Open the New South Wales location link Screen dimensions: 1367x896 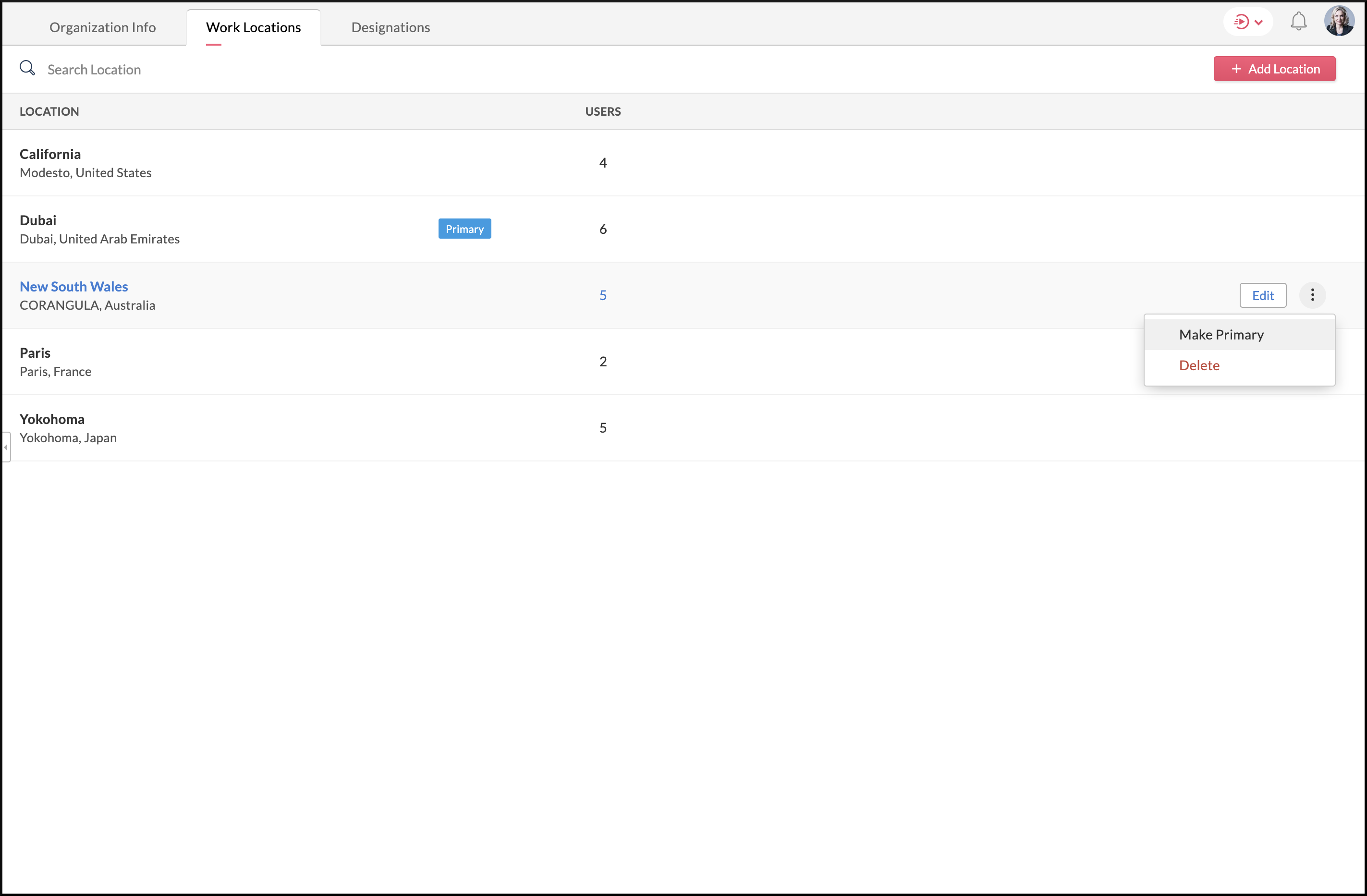click(x=73, y=287)
